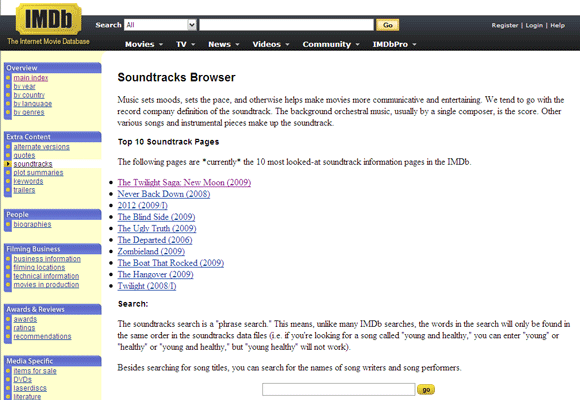Click the Go button in the header
Viewport: 580px width, 400px height.
[387, 25]
